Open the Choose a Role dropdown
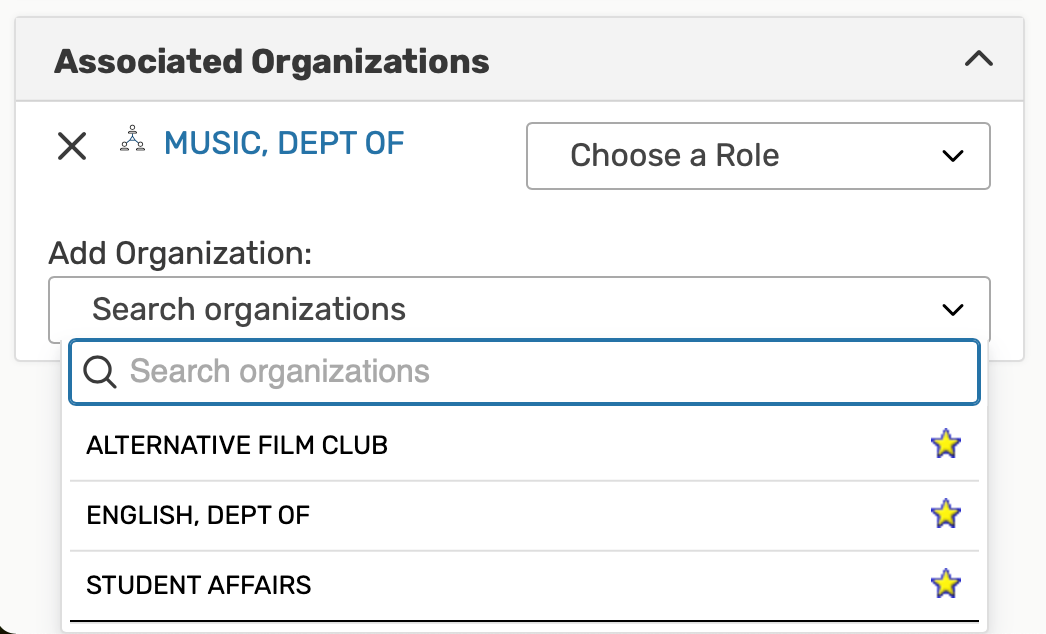Viewport: 1046px width, 634px height. [x=757, y=156]
